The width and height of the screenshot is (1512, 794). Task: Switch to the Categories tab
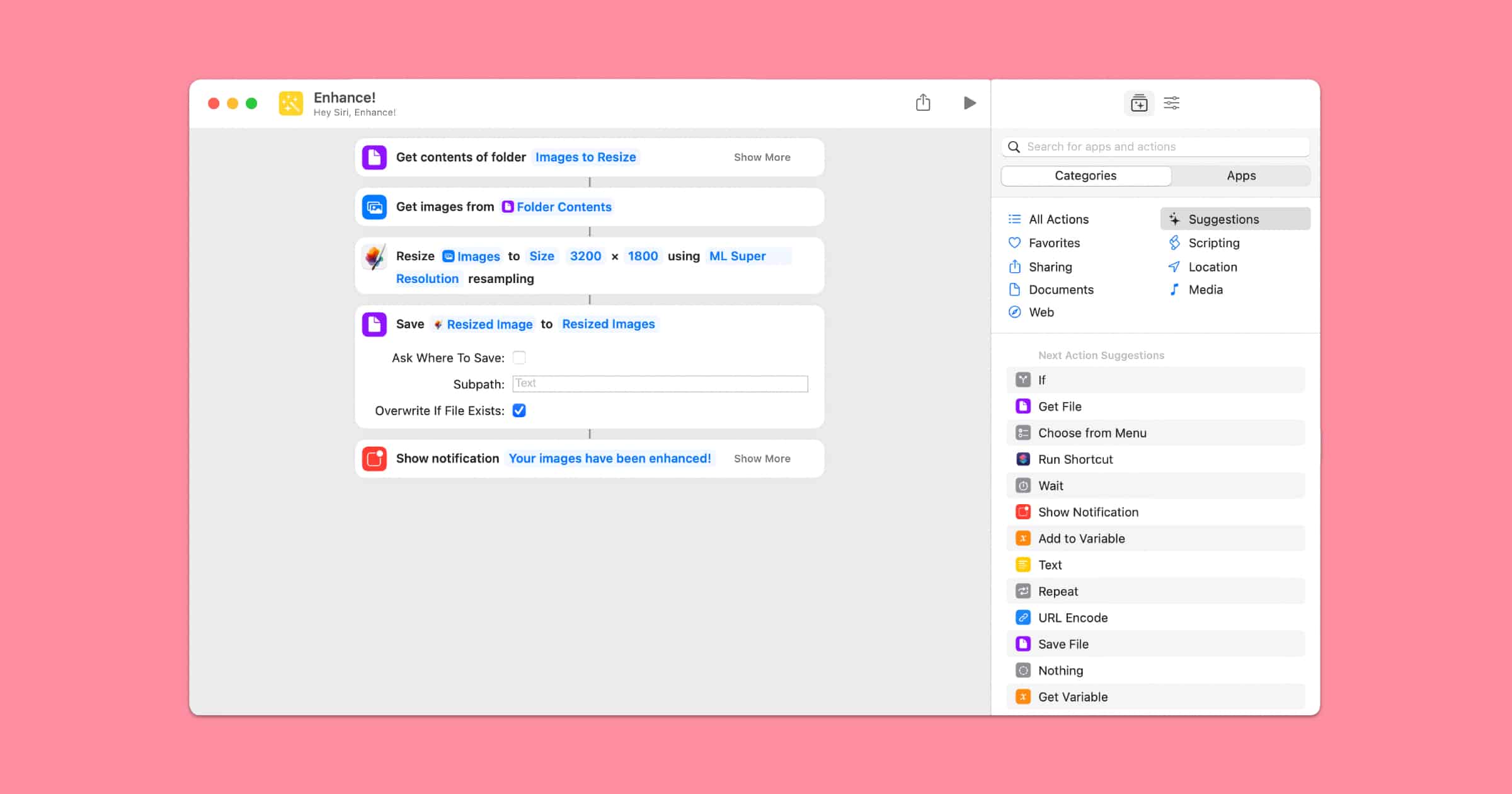pos(1085,176)
